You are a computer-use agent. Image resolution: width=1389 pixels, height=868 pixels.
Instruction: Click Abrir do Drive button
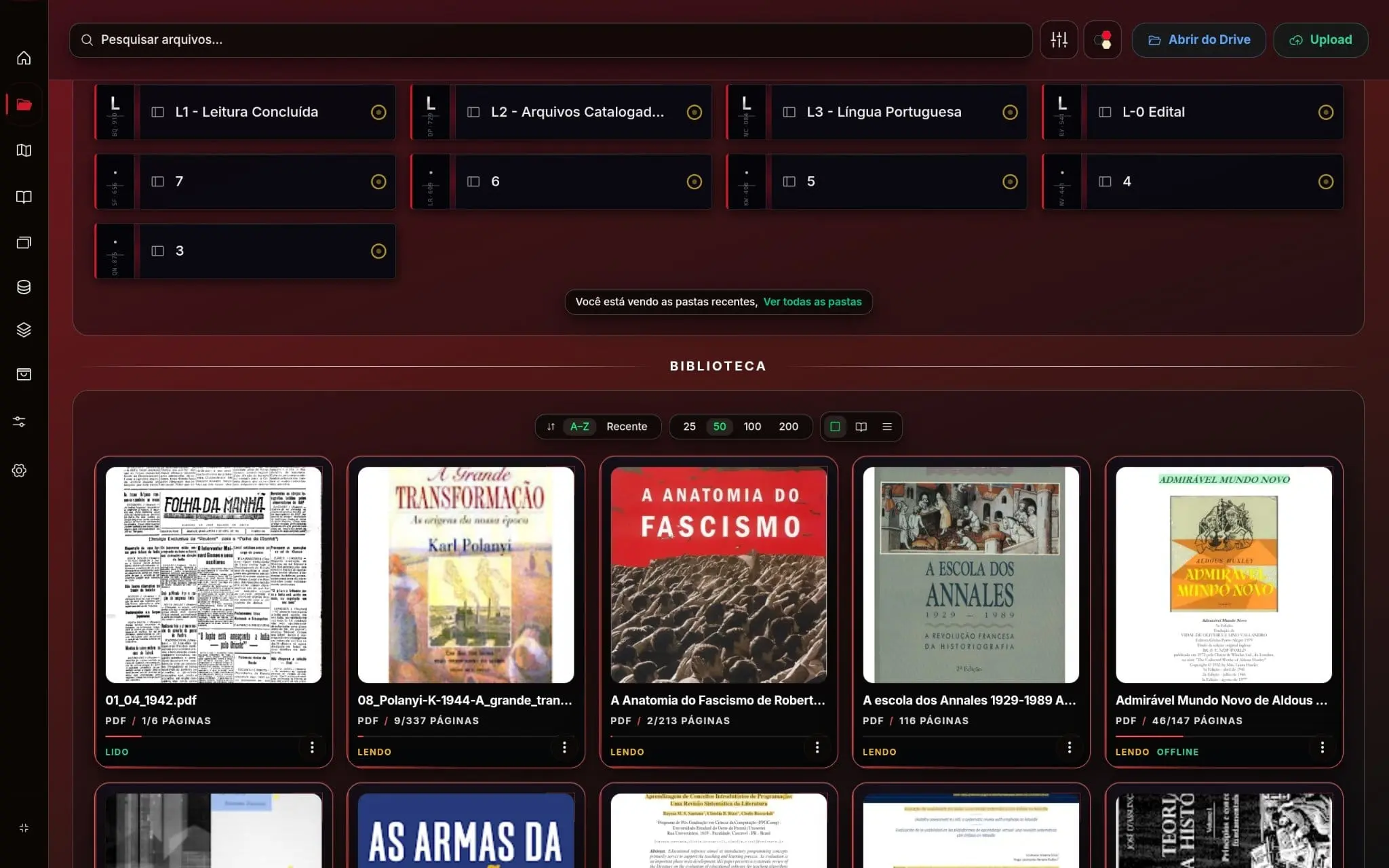1198,40
